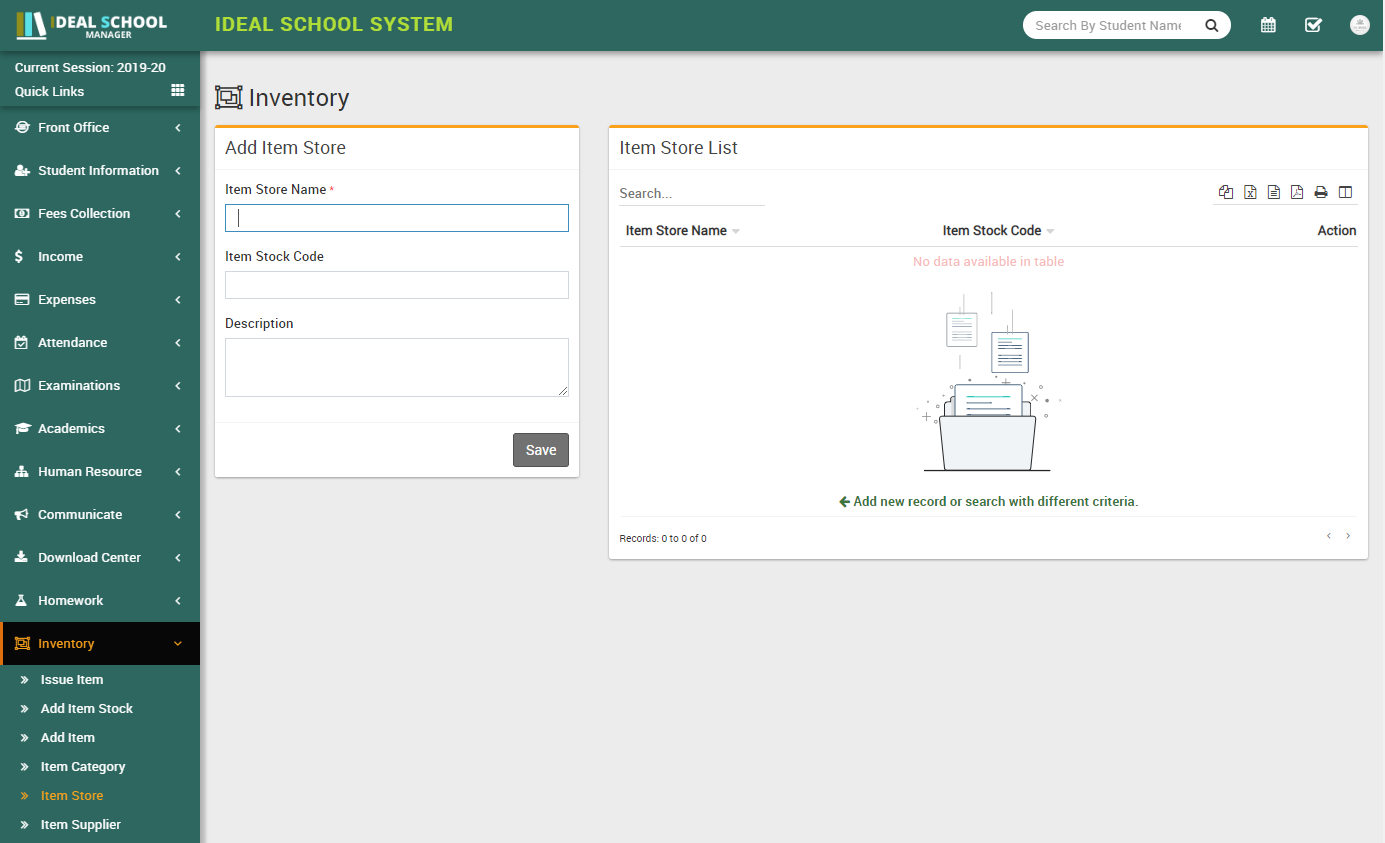1385x843 pixels.
Task: Click 'Records: 0 to 0 of 0' text
Action: tap(663, 538)
